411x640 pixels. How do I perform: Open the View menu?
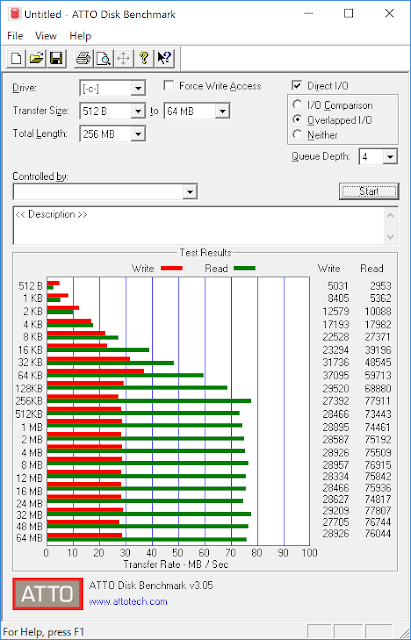click(x=46, y=36)
